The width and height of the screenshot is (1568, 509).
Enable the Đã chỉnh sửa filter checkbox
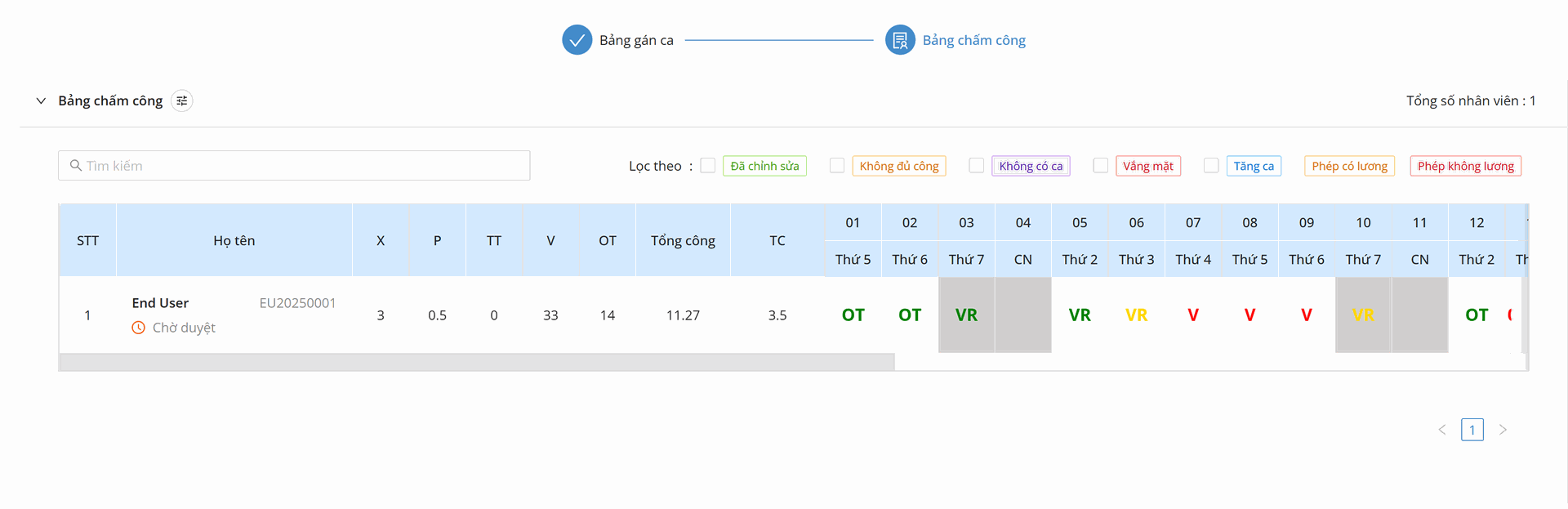[x=708, y=166]
